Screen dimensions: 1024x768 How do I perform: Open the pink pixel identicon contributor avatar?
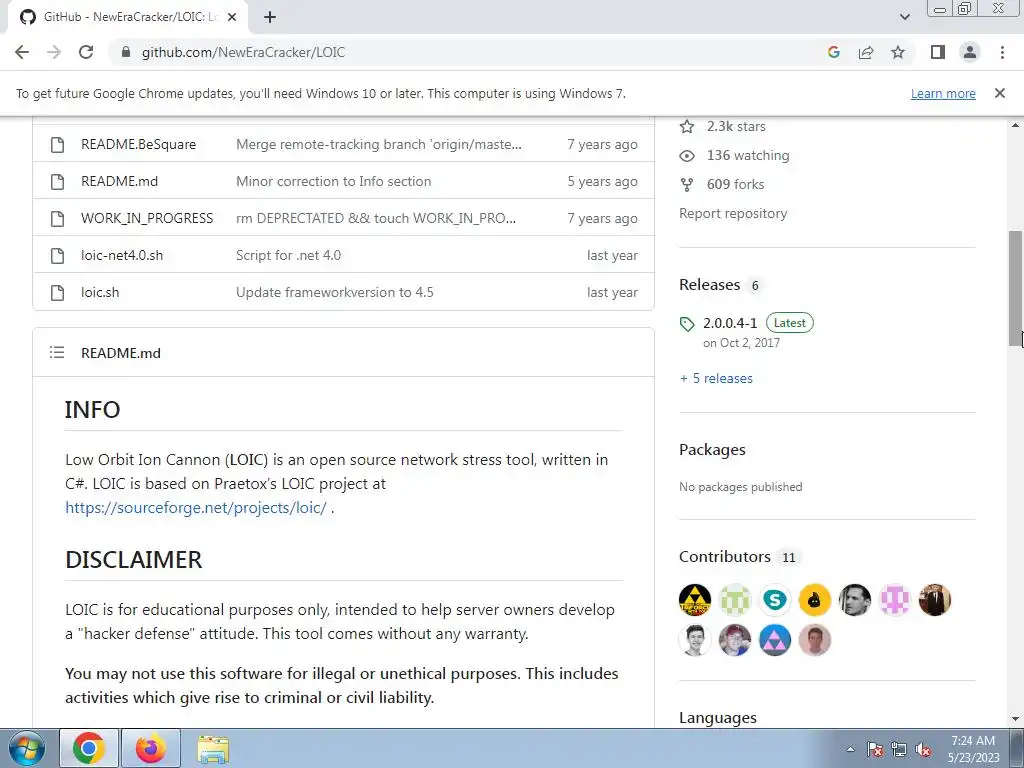click(x=895, y=600)
